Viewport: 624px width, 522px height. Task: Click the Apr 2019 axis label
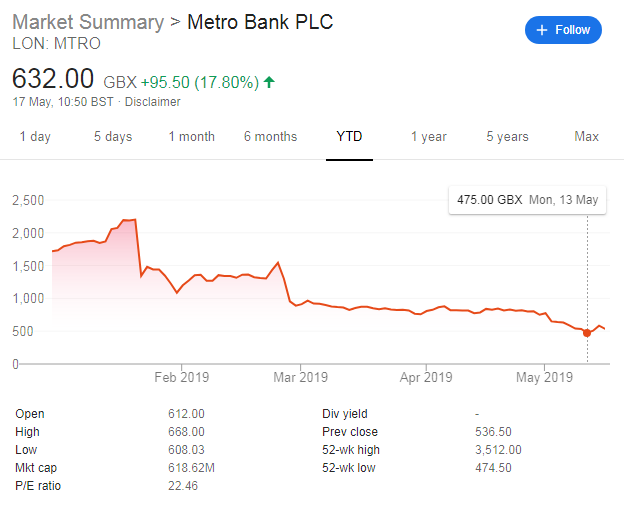pos(426,378)
